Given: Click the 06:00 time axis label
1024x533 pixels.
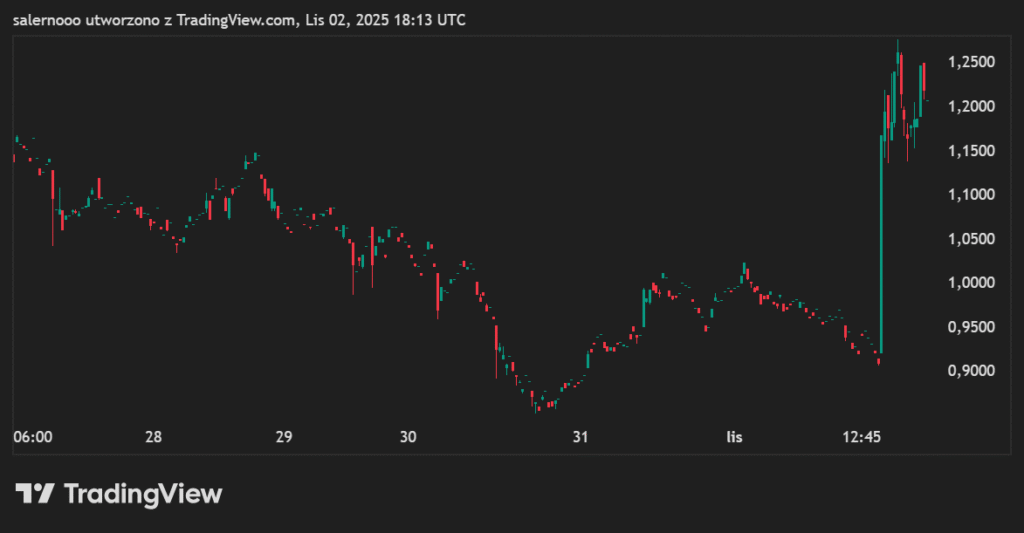Looking at the screenshot, I should pos(32,437).
